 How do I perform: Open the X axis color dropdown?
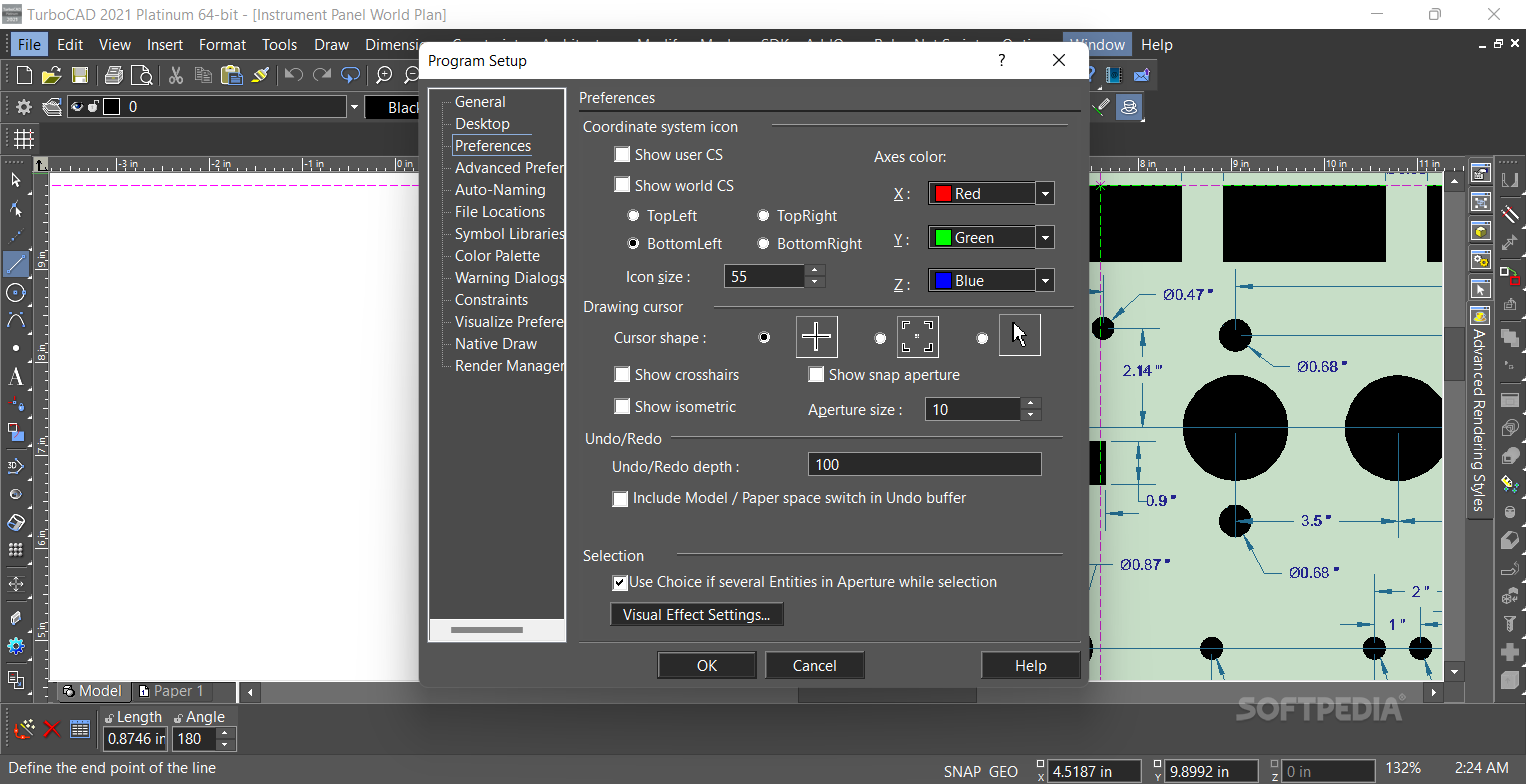coord(1045,194)
